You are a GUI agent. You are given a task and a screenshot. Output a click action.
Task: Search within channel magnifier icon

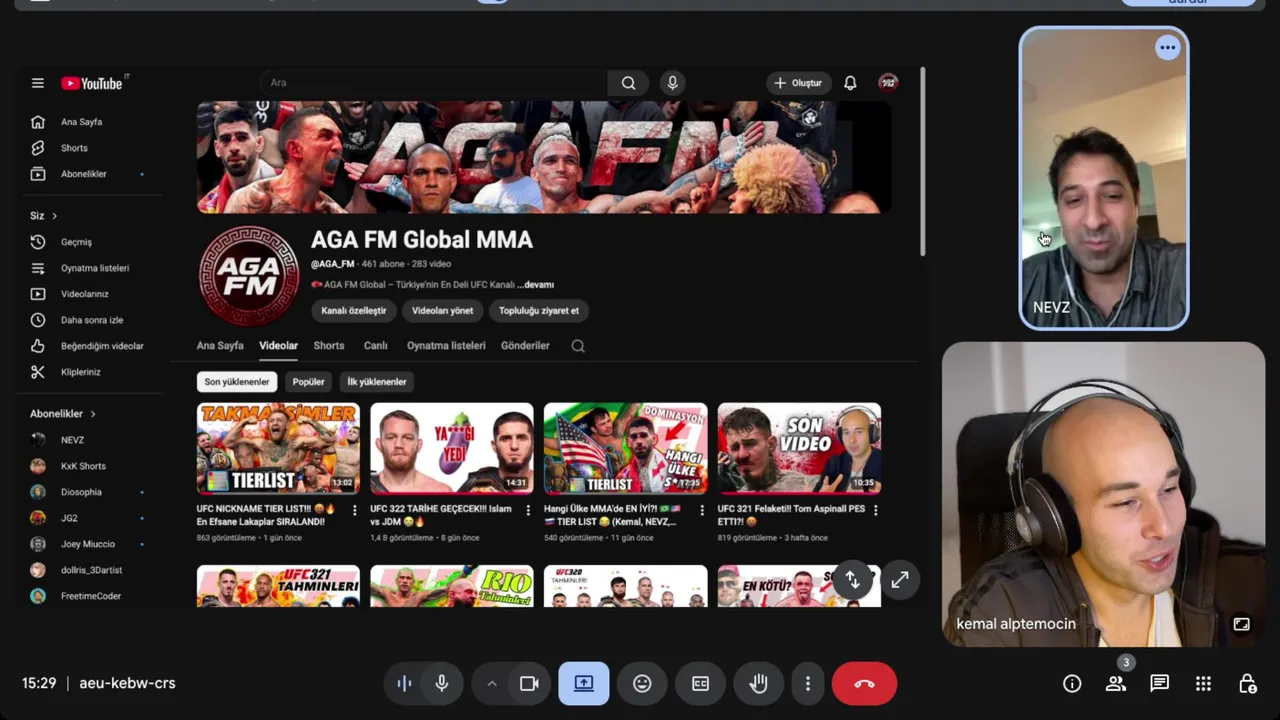coord(578,346)
